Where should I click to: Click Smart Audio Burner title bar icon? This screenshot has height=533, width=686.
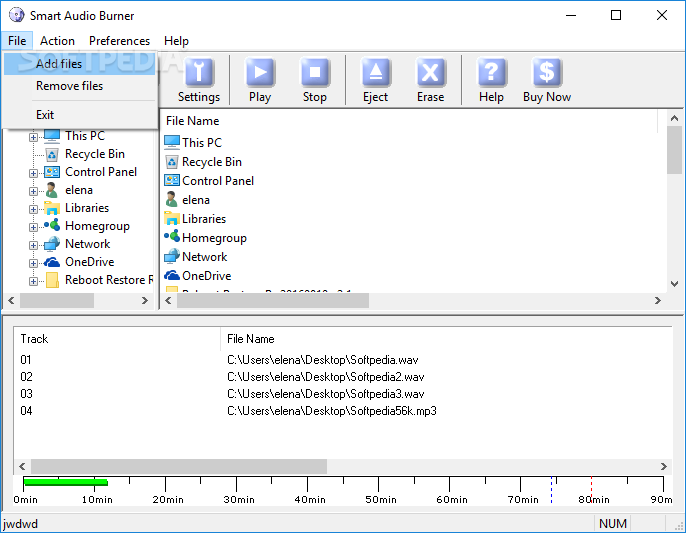(17, 15)
